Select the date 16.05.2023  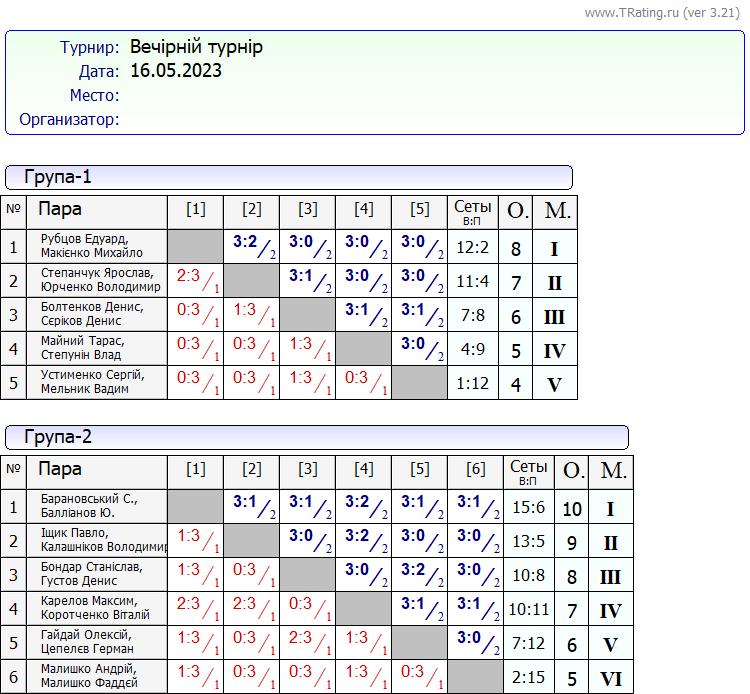[x=176, y=71]
